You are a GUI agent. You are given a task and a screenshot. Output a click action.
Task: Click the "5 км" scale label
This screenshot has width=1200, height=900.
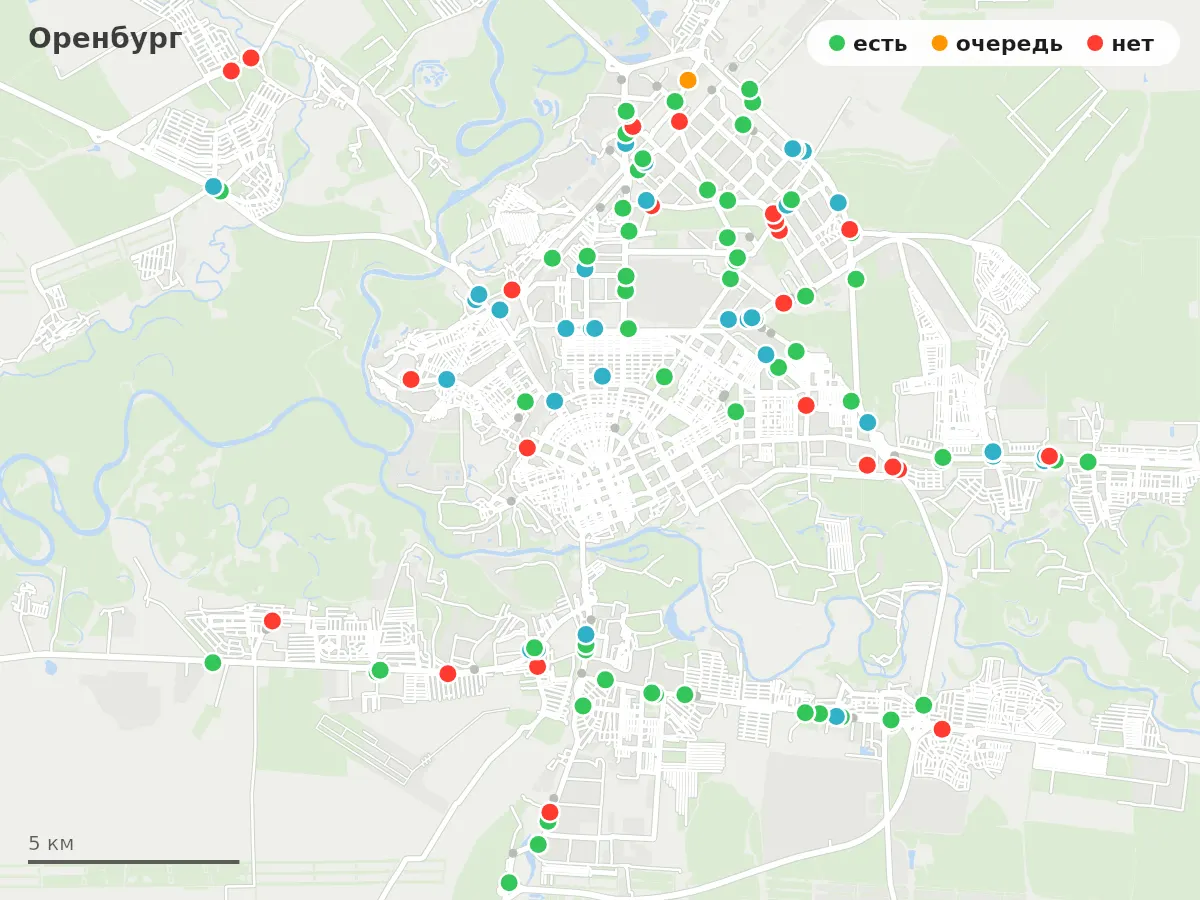tap(51, 843)
